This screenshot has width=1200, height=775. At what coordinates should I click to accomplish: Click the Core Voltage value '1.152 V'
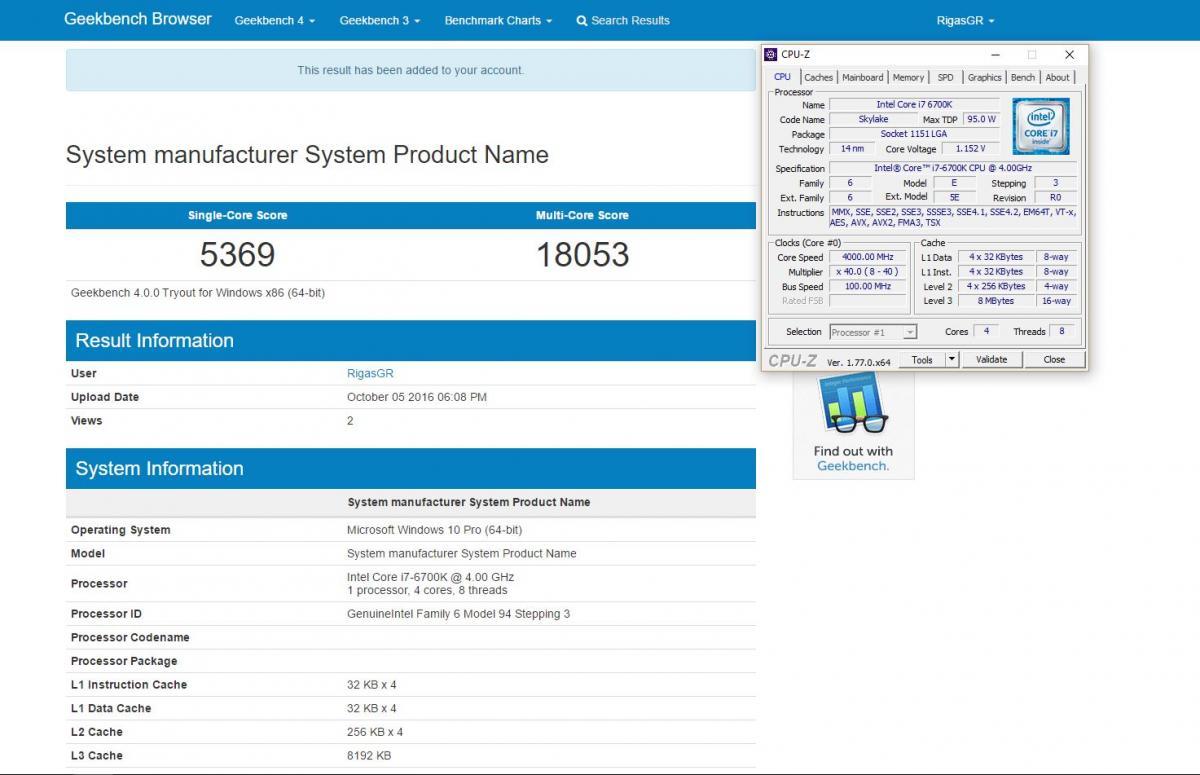click(970, 149)
